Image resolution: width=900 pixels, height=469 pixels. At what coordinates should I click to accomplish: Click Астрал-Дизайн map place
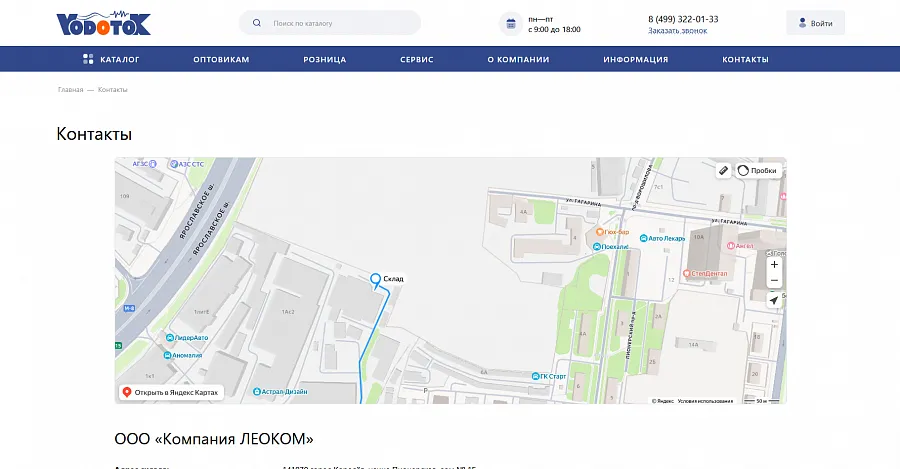pos(280,392)
